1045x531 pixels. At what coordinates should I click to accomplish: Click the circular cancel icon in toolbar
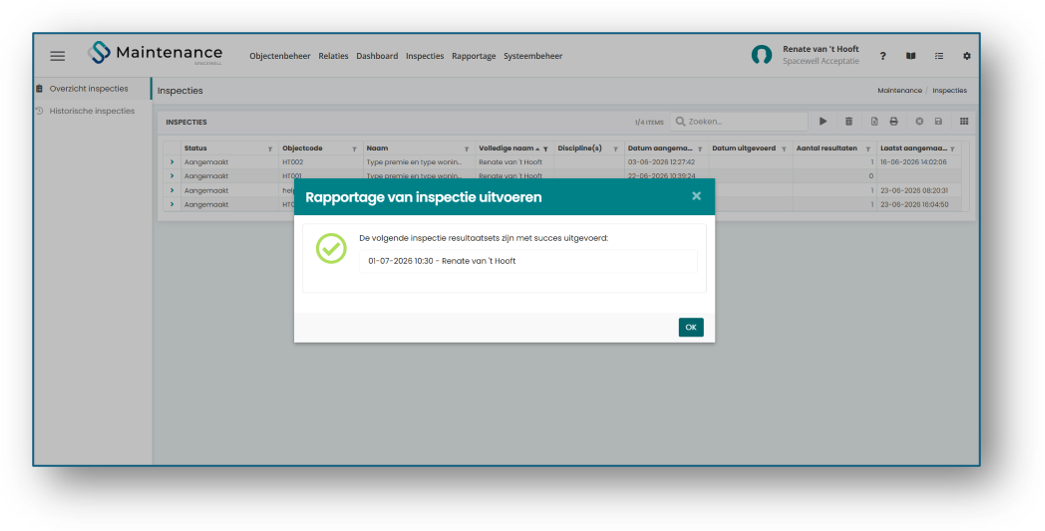coord(919,121)
